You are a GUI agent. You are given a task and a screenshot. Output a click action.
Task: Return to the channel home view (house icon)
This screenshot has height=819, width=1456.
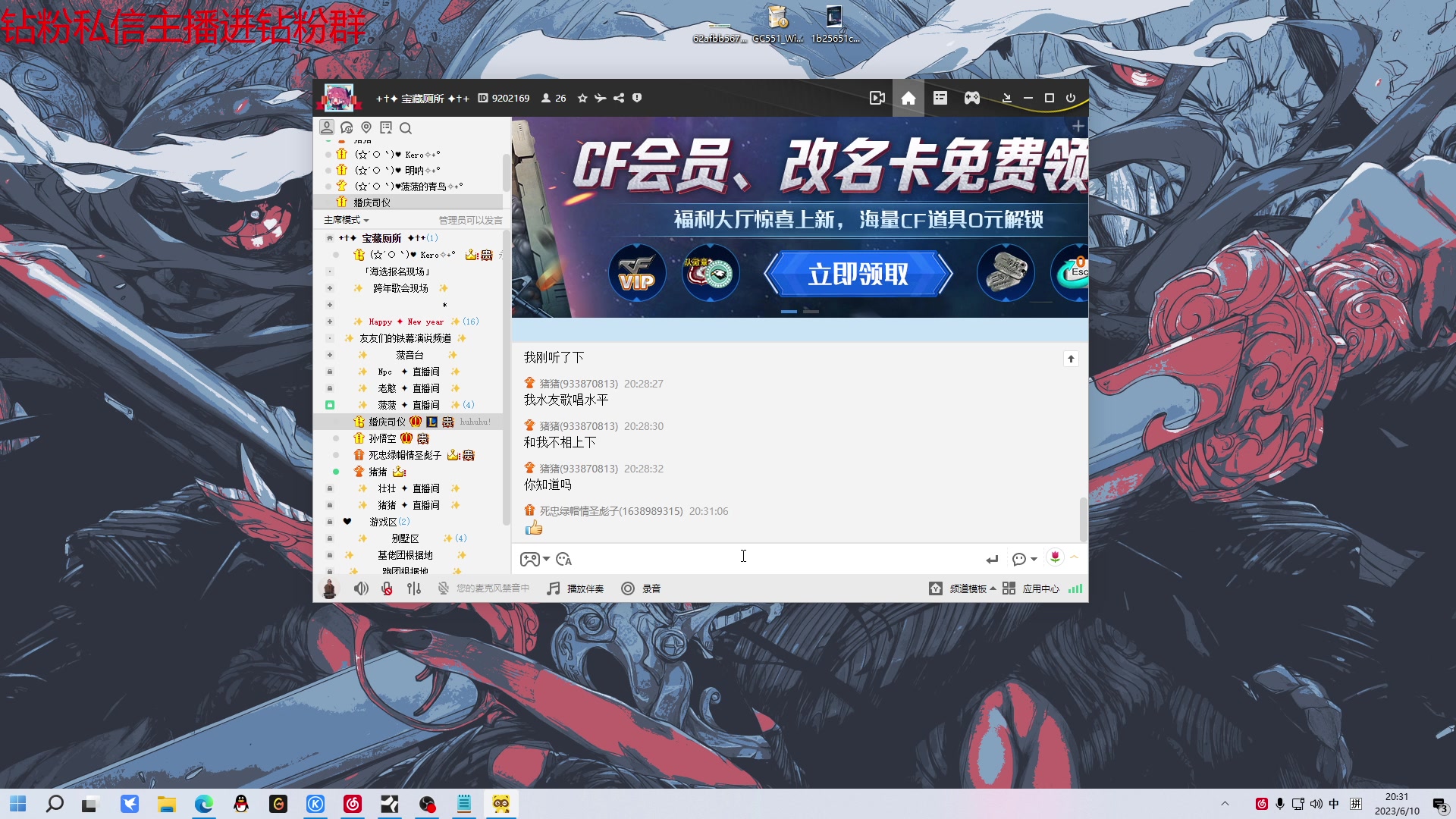click(907, 98)
